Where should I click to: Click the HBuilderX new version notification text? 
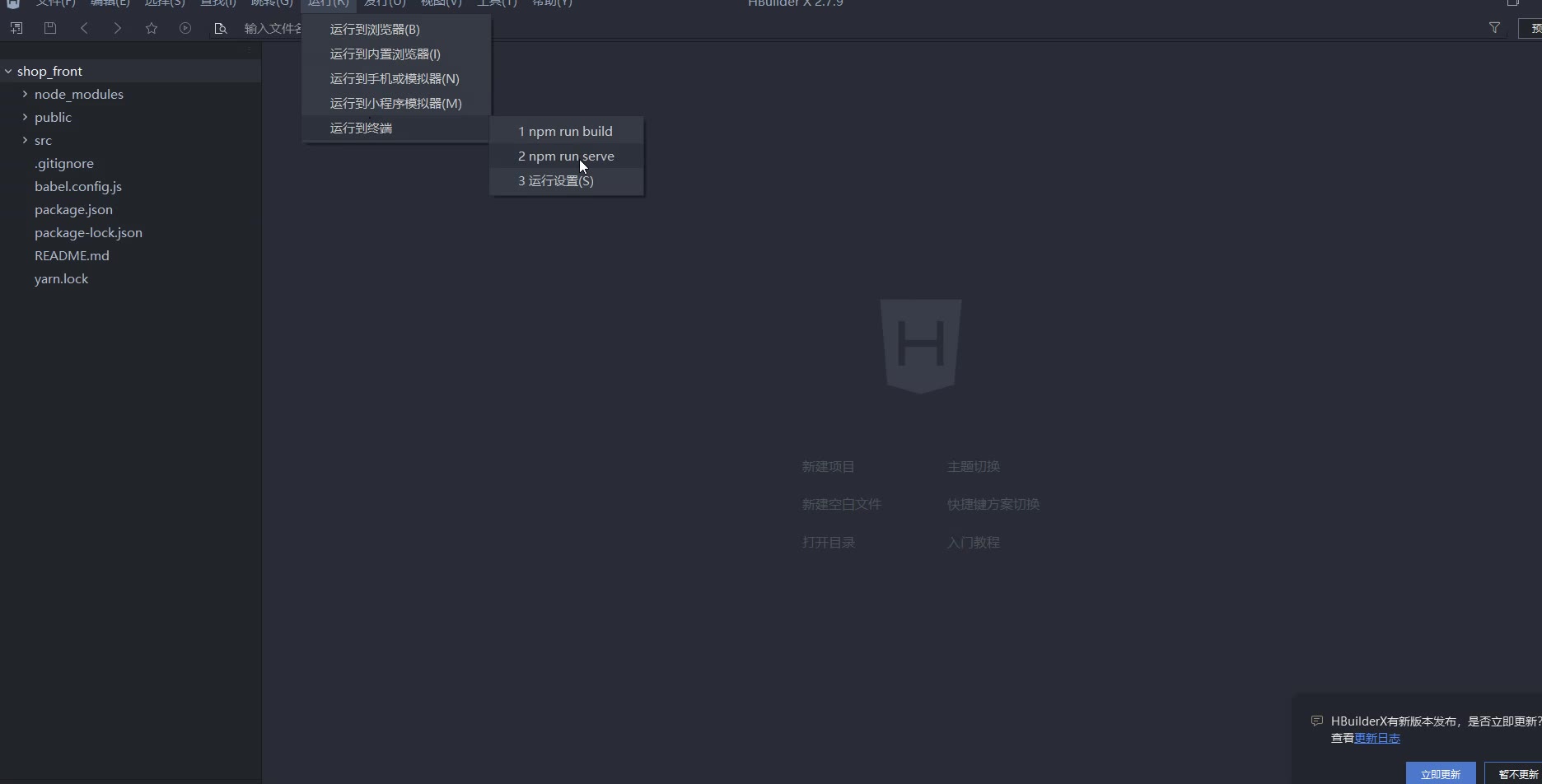click(x=1436, y=721)
